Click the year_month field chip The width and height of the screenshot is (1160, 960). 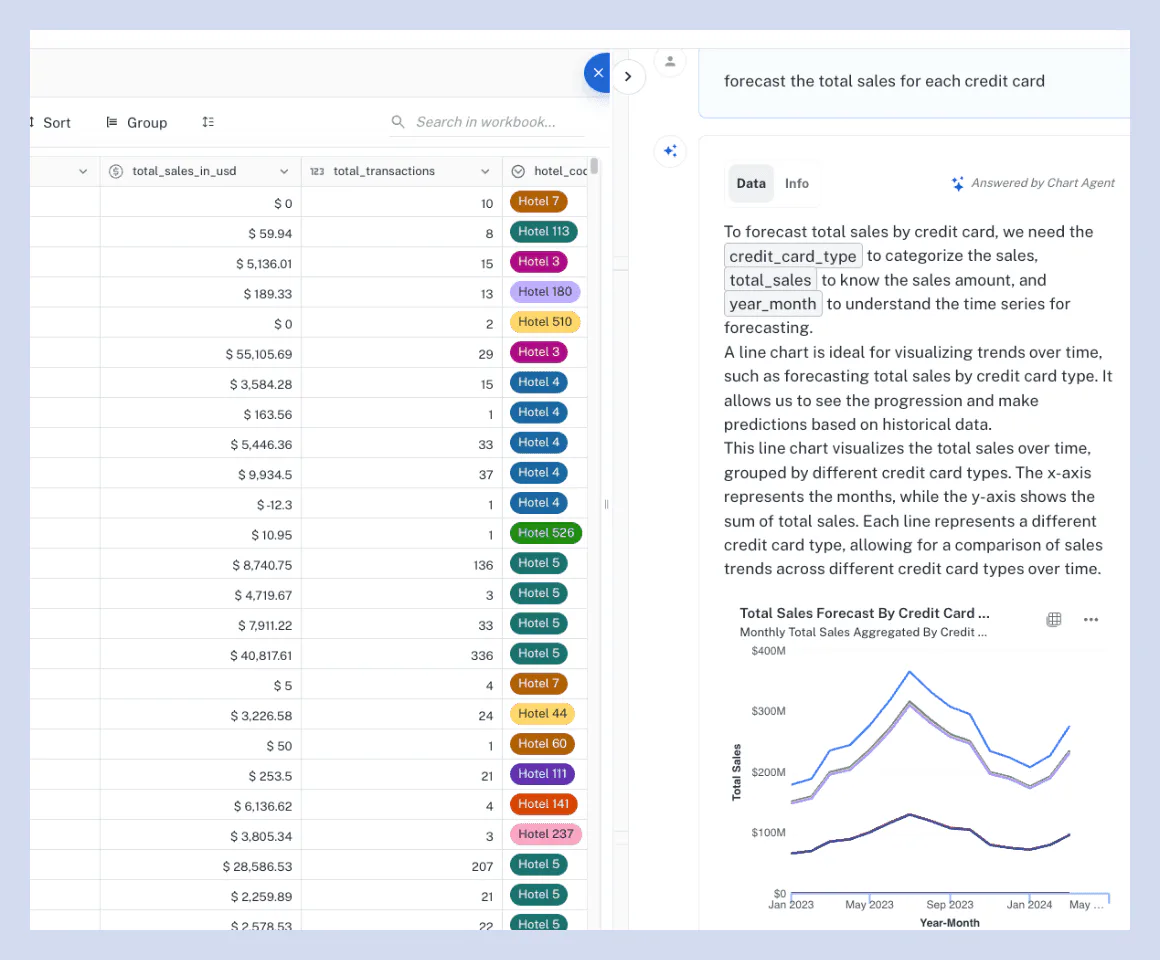(x=772, y=304)
